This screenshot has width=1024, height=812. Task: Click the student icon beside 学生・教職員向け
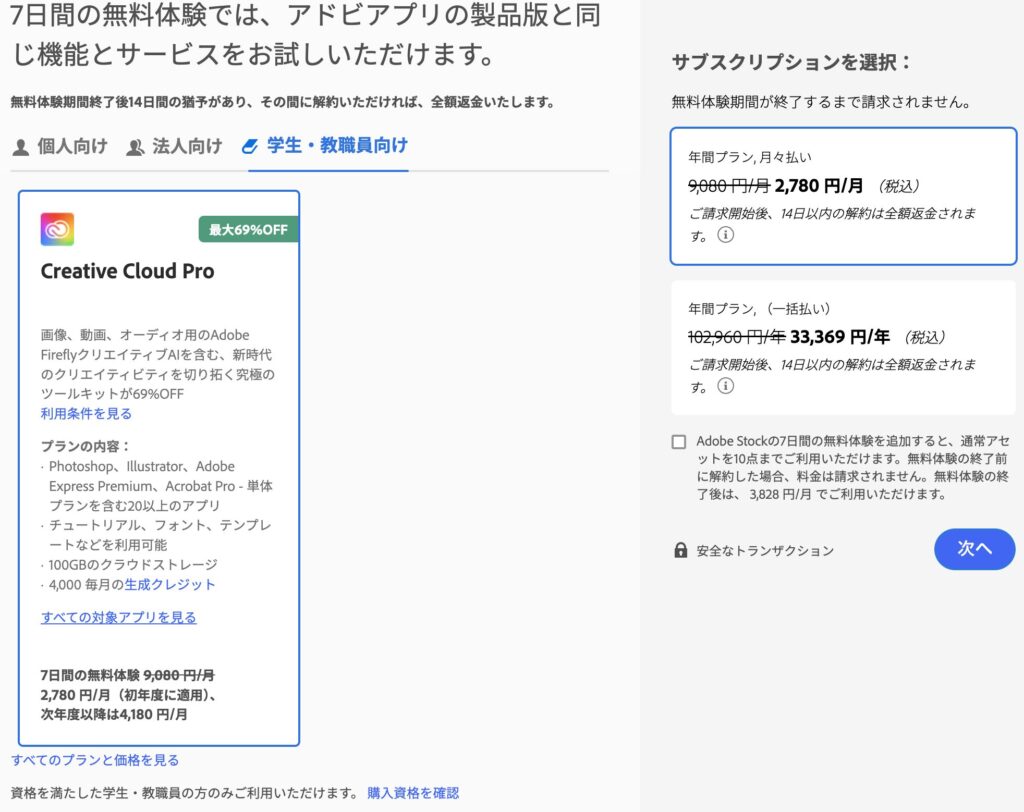[250, 147]
